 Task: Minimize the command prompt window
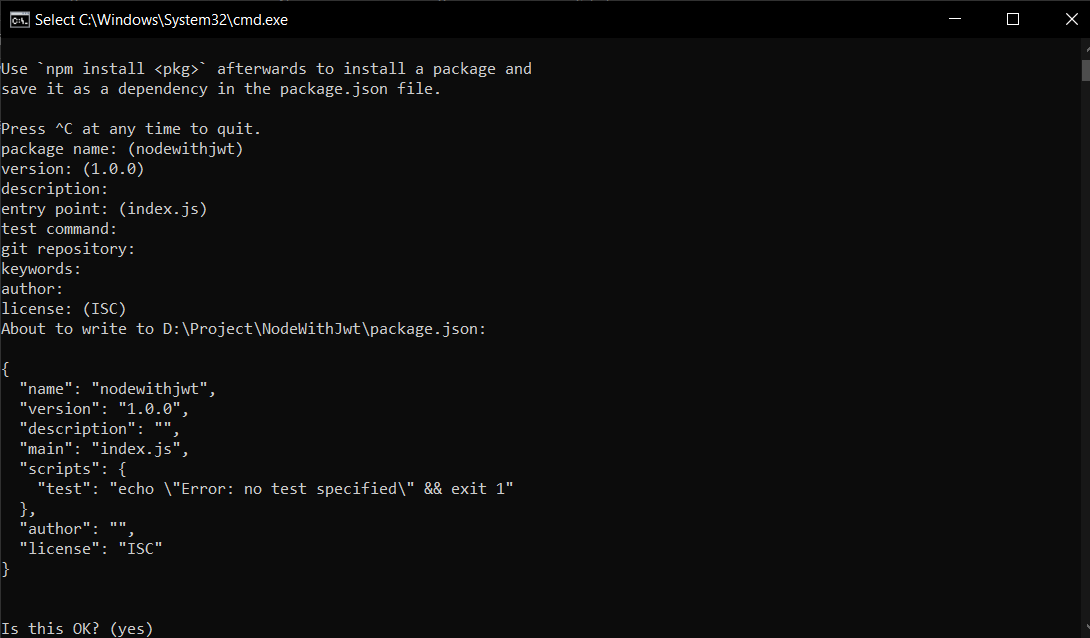pyautogui.click(x=955, y=19)
